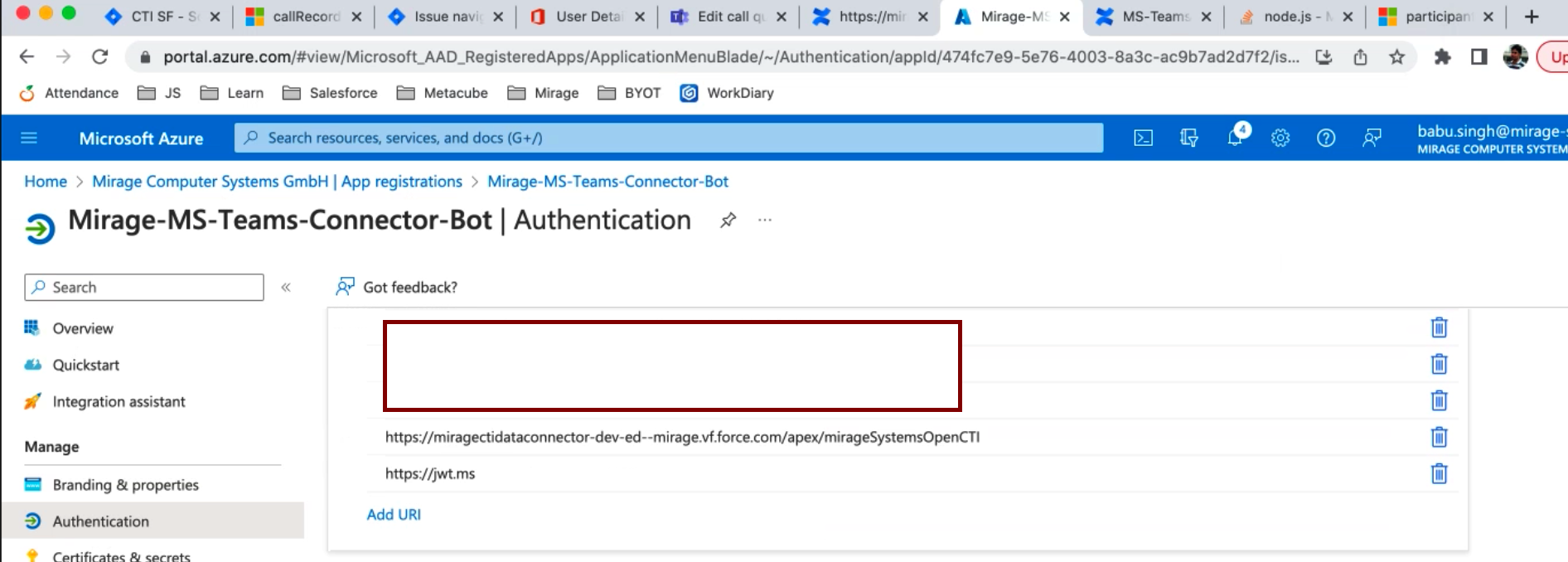Open the Attendance bookmark
1568x562 pixels.
click(x=69, y=93)
